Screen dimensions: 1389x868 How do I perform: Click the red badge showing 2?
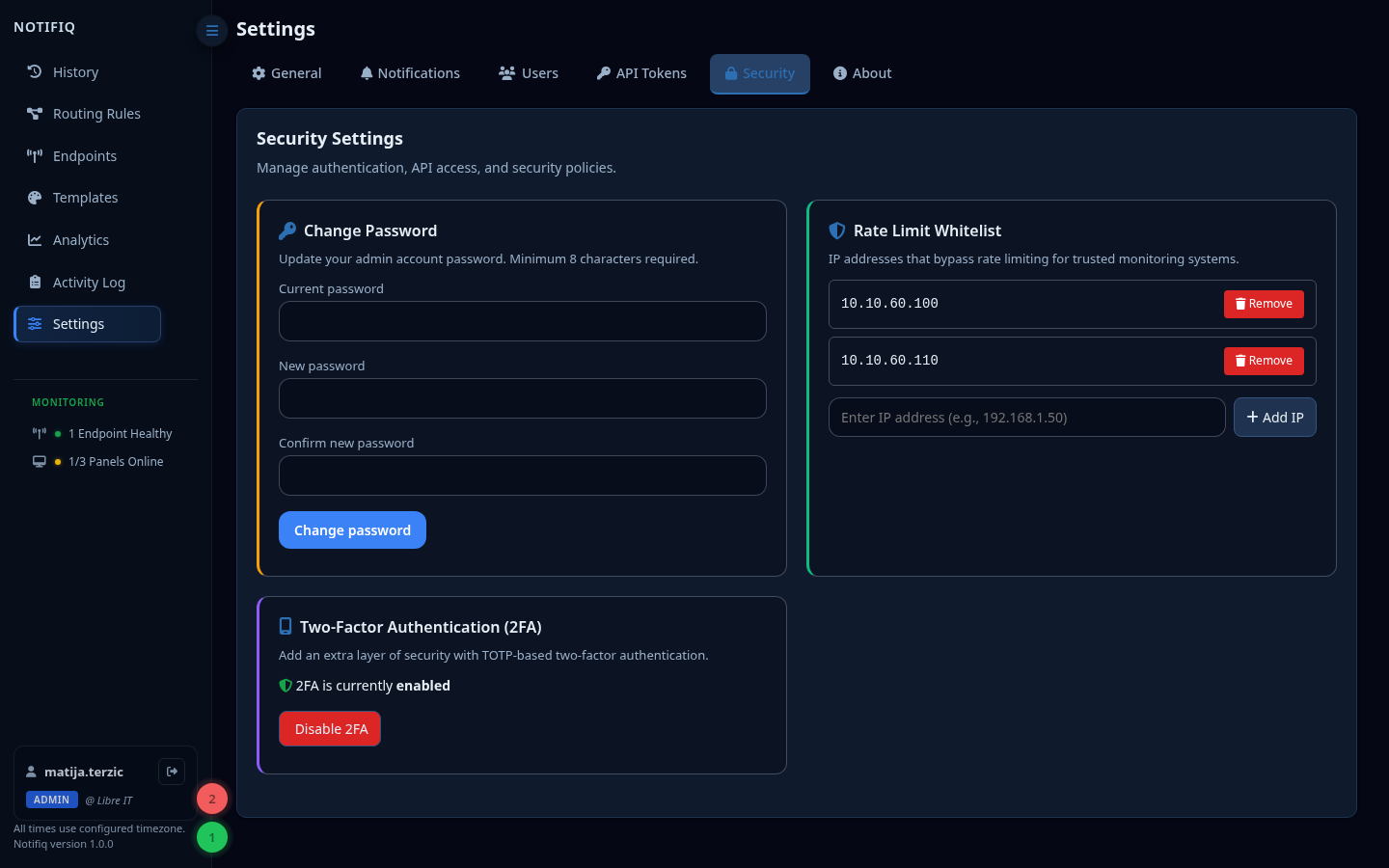(212, 799)
